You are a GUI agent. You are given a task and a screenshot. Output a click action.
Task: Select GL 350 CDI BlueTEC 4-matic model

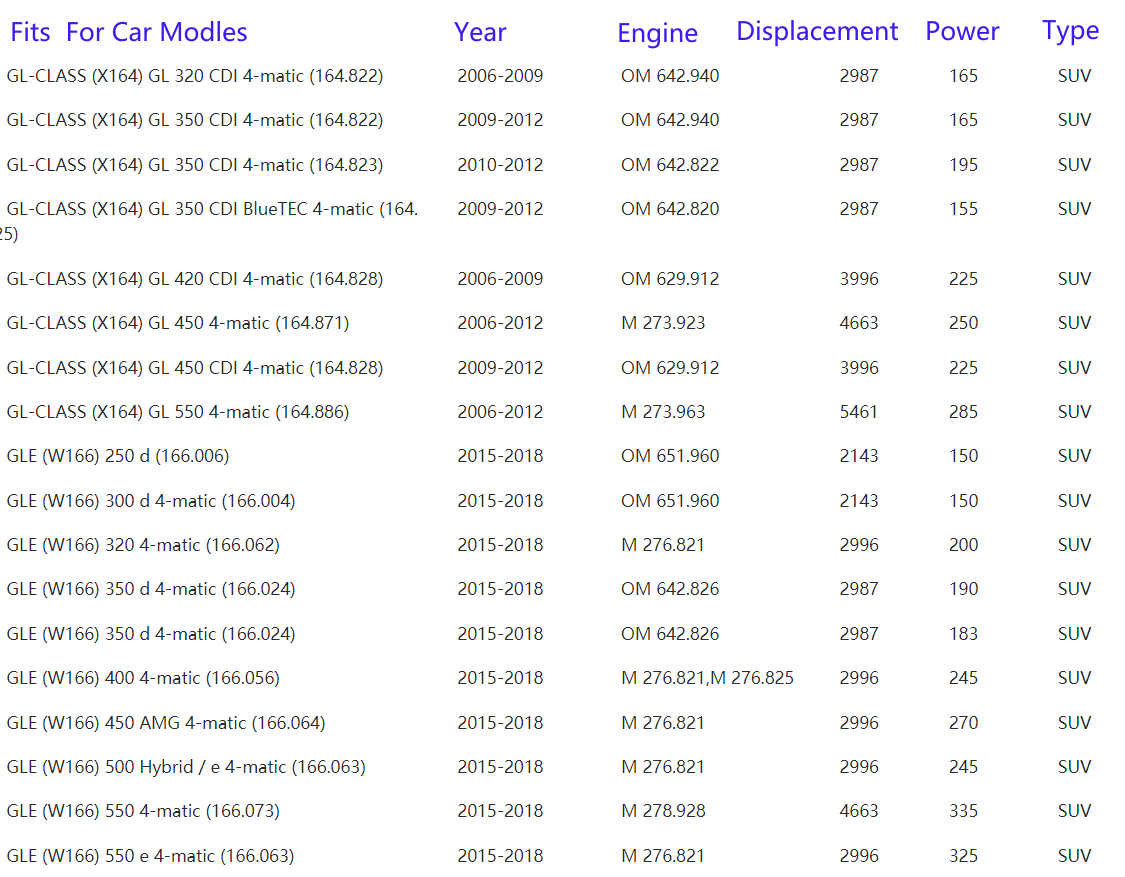tap(212, 209)
